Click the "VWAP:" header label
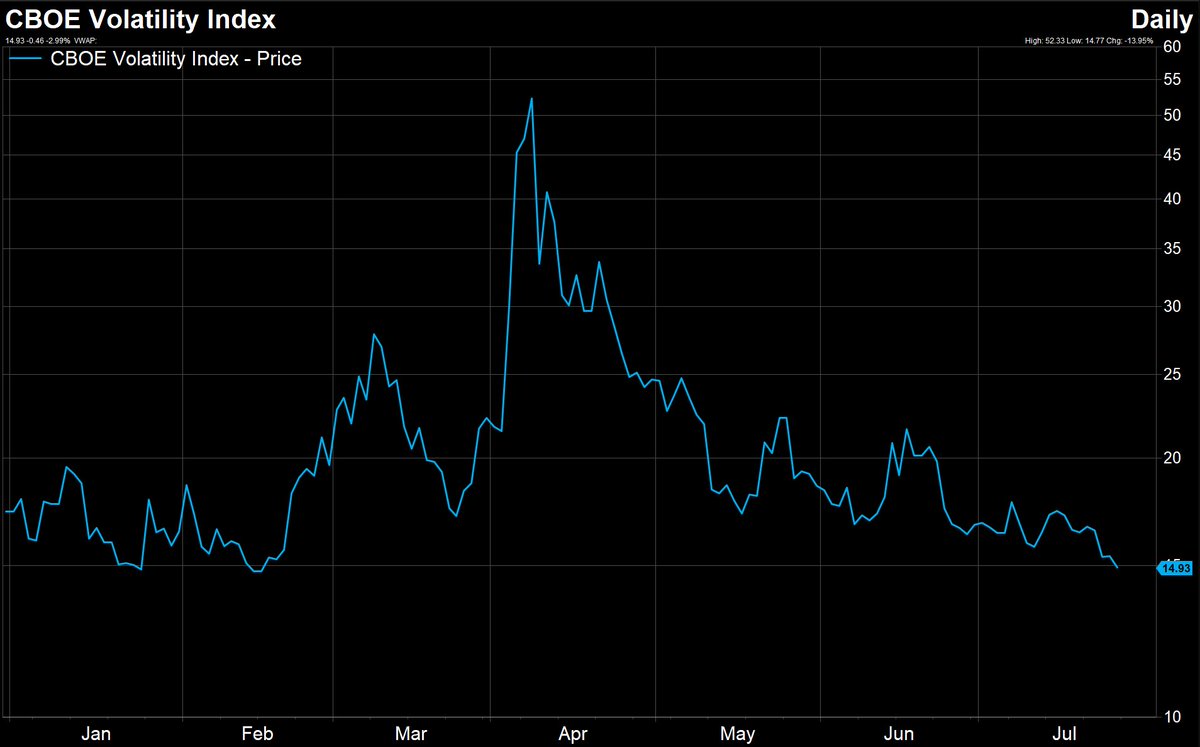This screenshot has height=747, width=1200. 85,41
